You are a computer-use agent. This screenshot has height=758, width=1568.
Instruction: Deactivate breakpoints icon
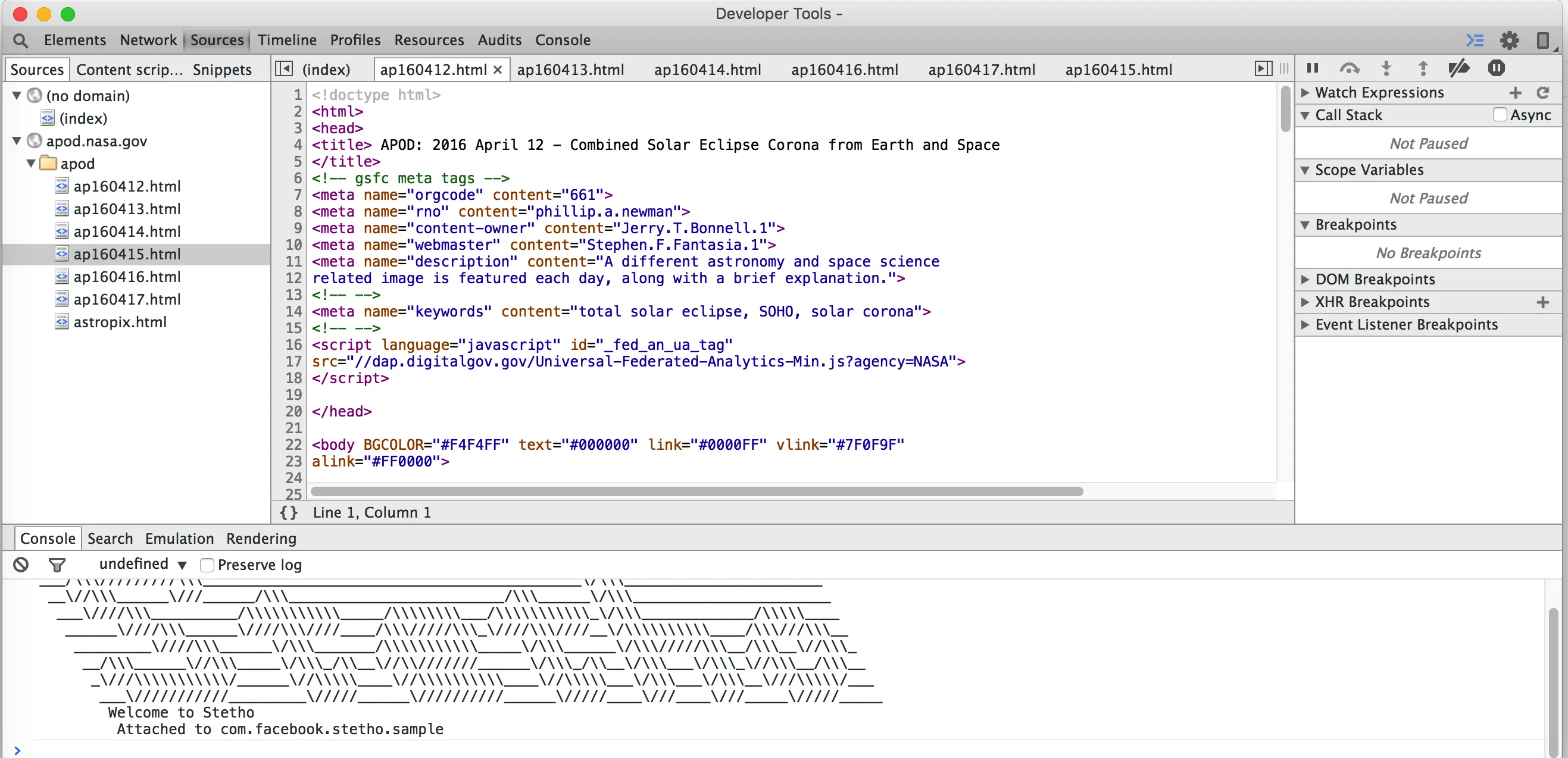1459,68
